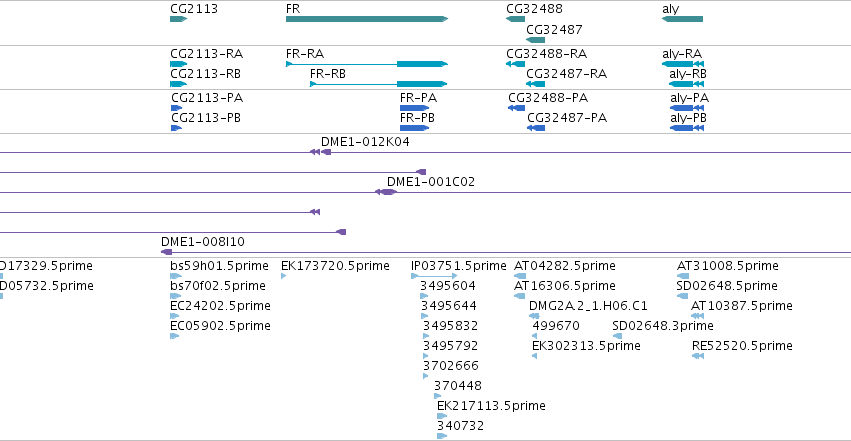The height and width of the screenshot is (441, 851).
Task: Open the IP03751.5prime EST feature
Action: (434, 276)
